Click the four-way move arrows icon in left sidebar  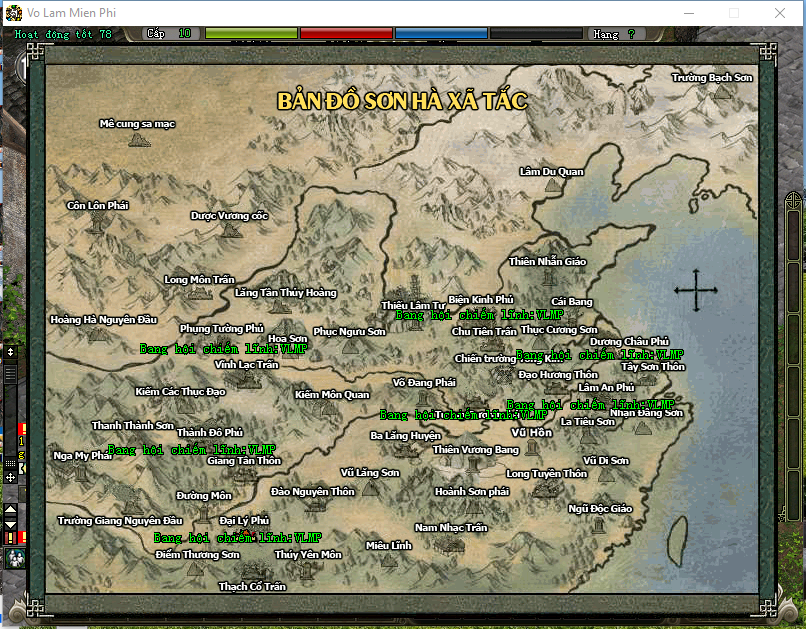11,478
